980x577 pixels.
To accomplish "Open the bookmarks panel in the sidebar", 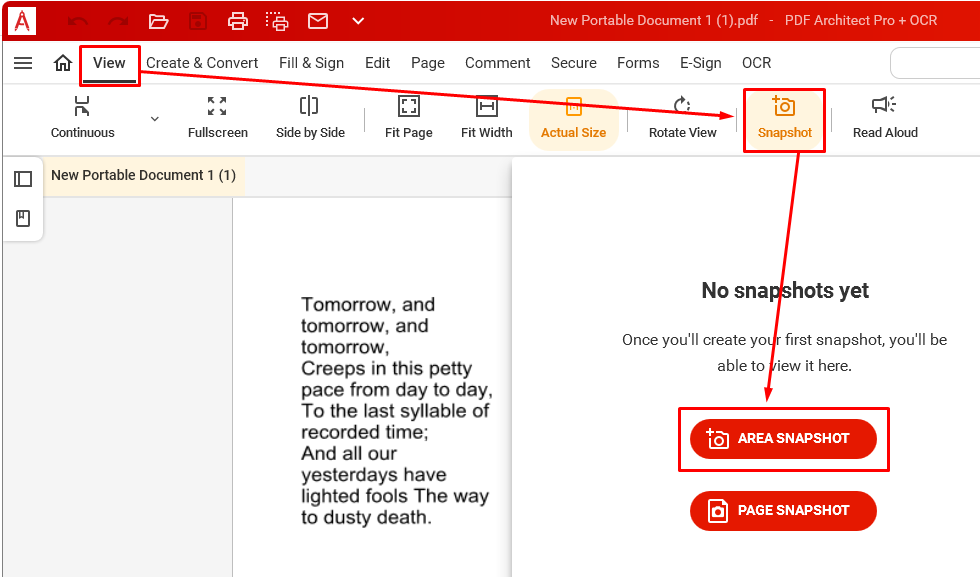I will 22,218.
